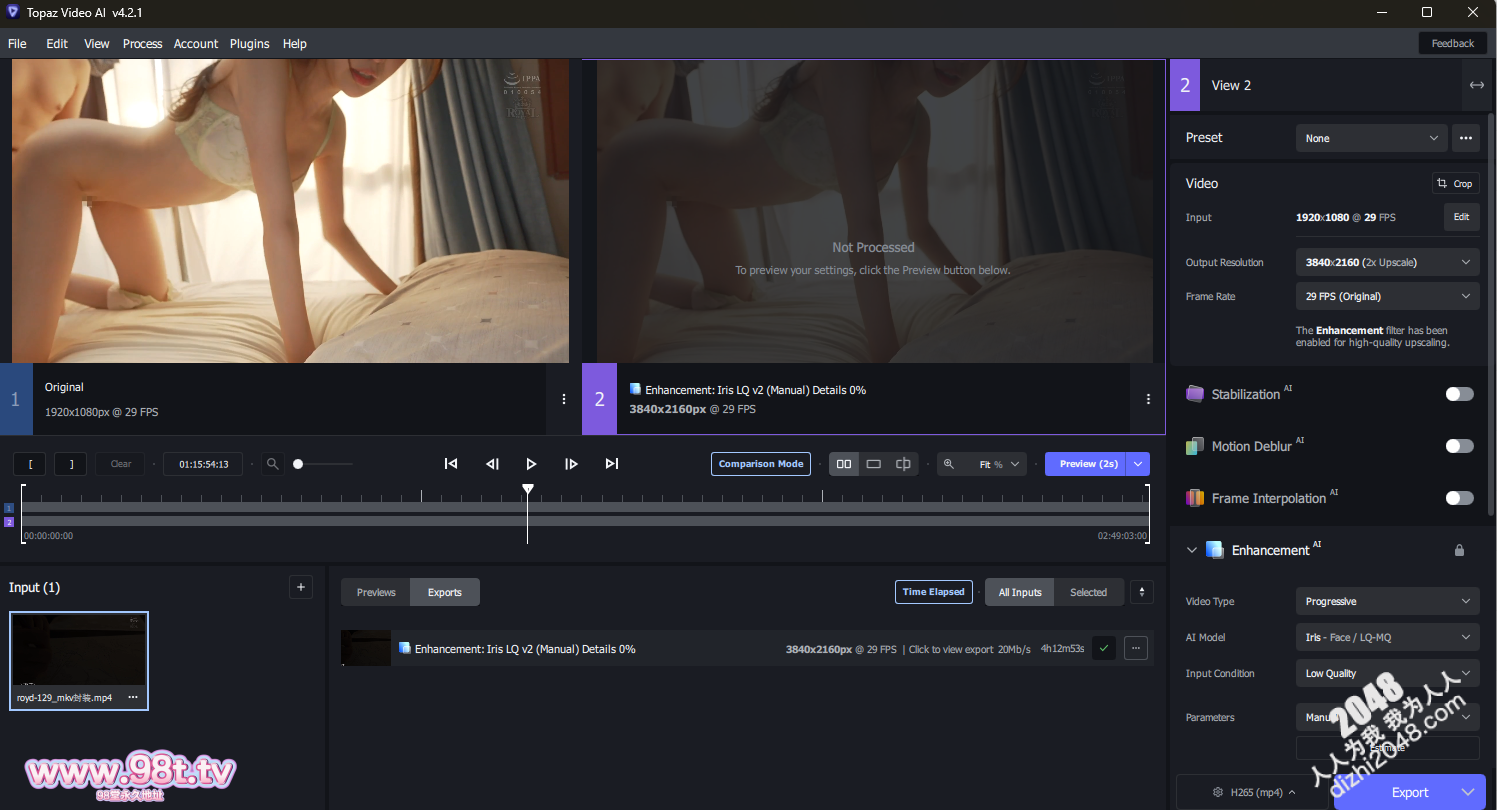The height and width of the screenshot is (810, 1497).
Task: Open the Process menu
Action: (x=142, y=44)
